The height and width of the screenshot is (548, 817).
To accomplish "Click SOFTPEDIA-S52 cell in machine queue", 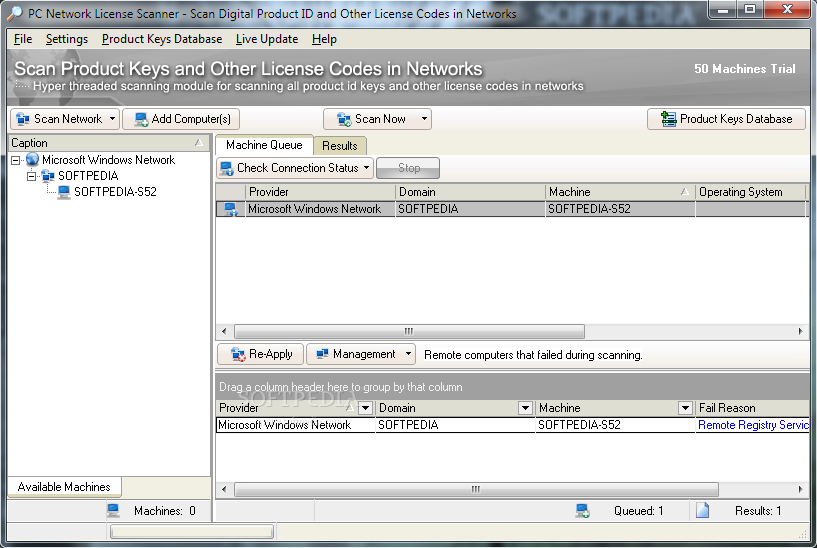I will [x=620, y=209].
